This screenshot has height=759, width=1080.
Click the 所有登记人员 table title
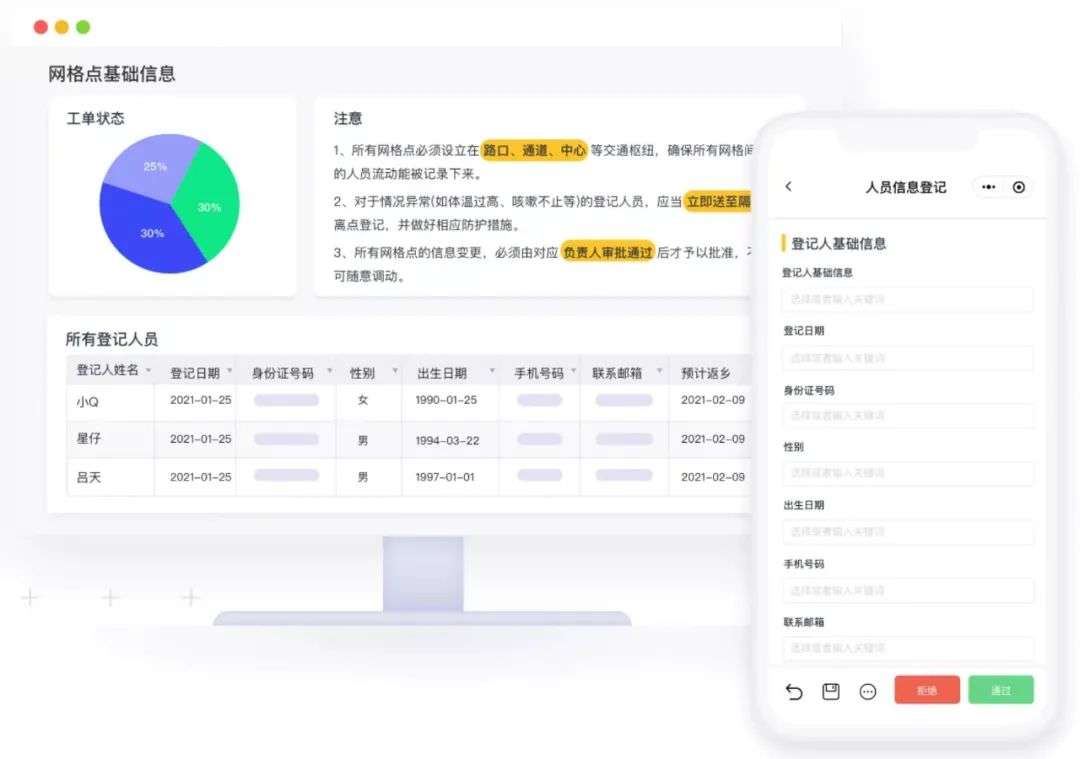pos(112,339)
